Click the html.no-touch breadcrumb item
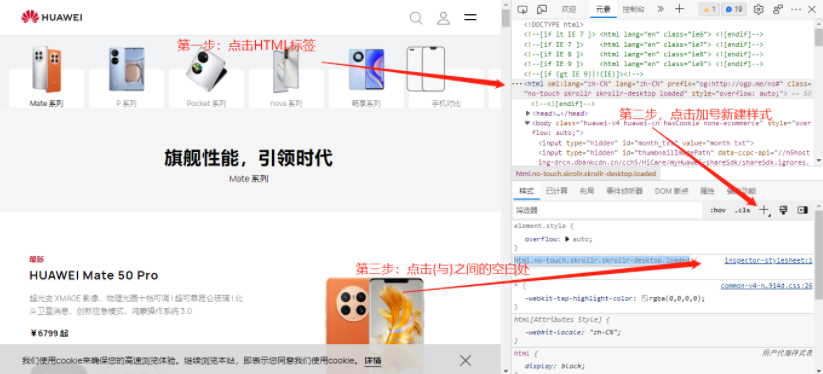Screen dimensions: 823x374 [x=585, y=174]
